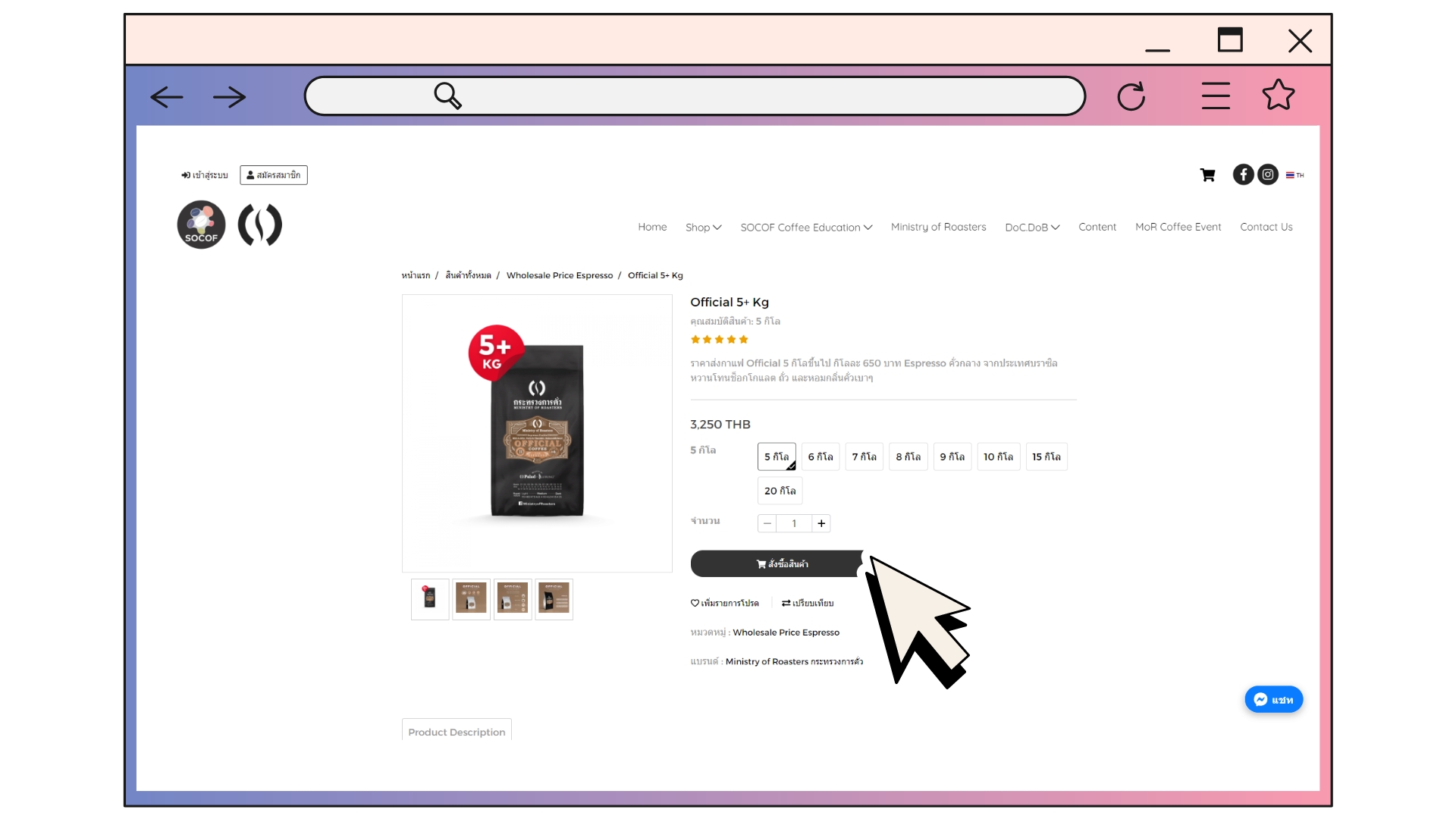
Task: Open the Ministry of Roasters menu item
Action: tap(938, 227)
